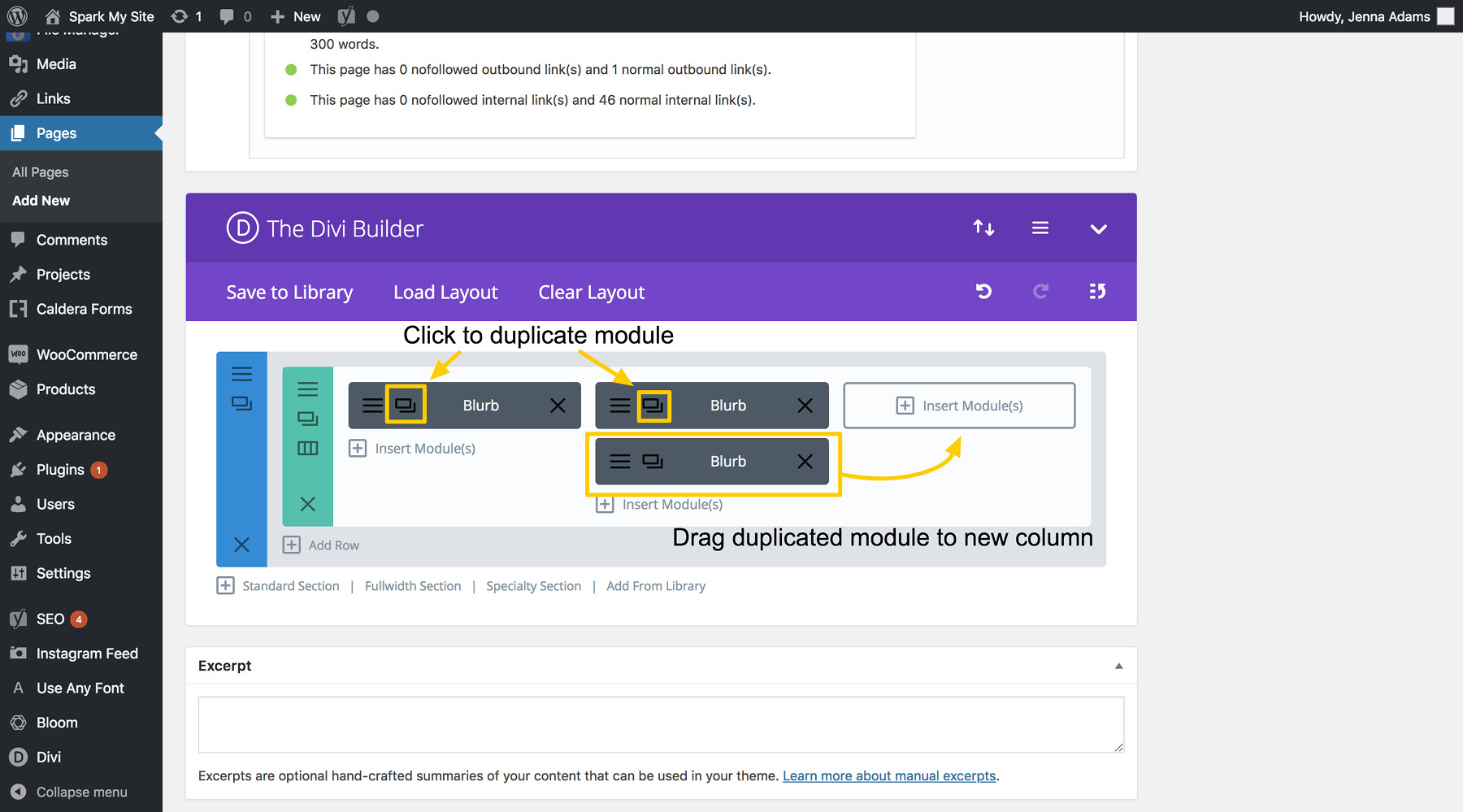The width and height of the screenshot is (1463, 812).
Task: Click the Yoast SEO icon in admin bar
Action: tap(346, 16)
